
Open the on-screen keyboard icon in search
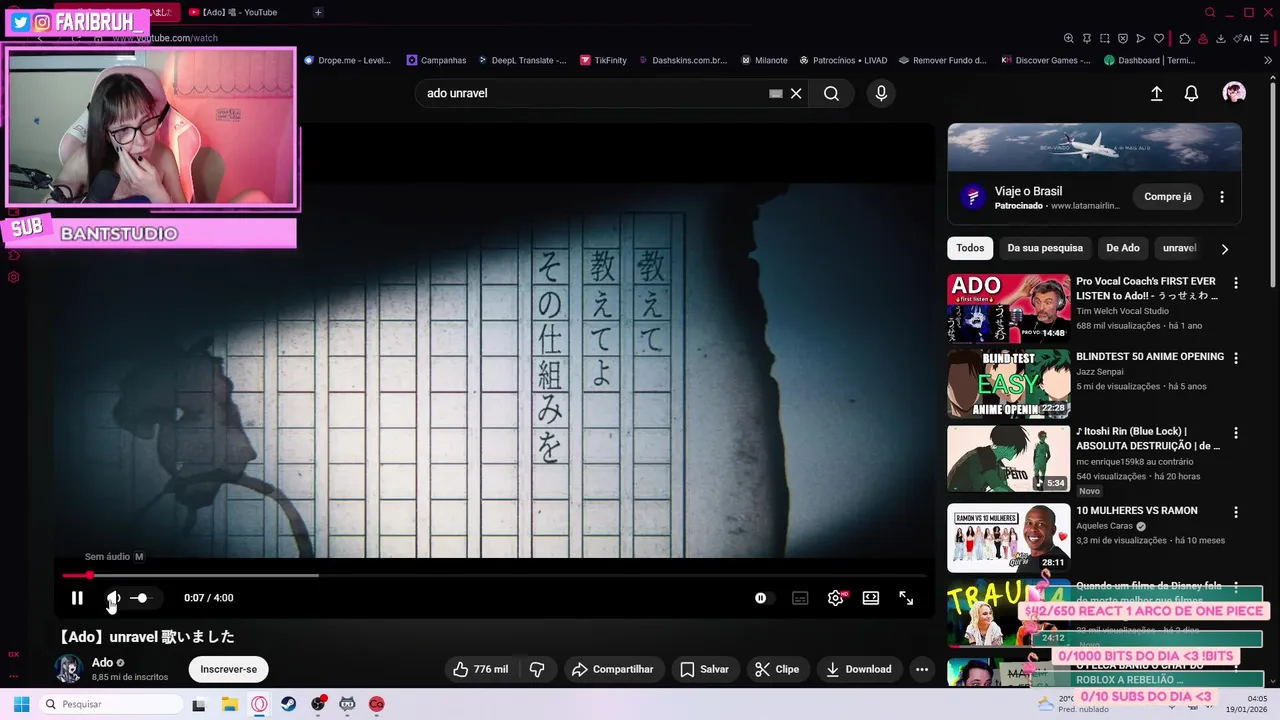(775, 93)
